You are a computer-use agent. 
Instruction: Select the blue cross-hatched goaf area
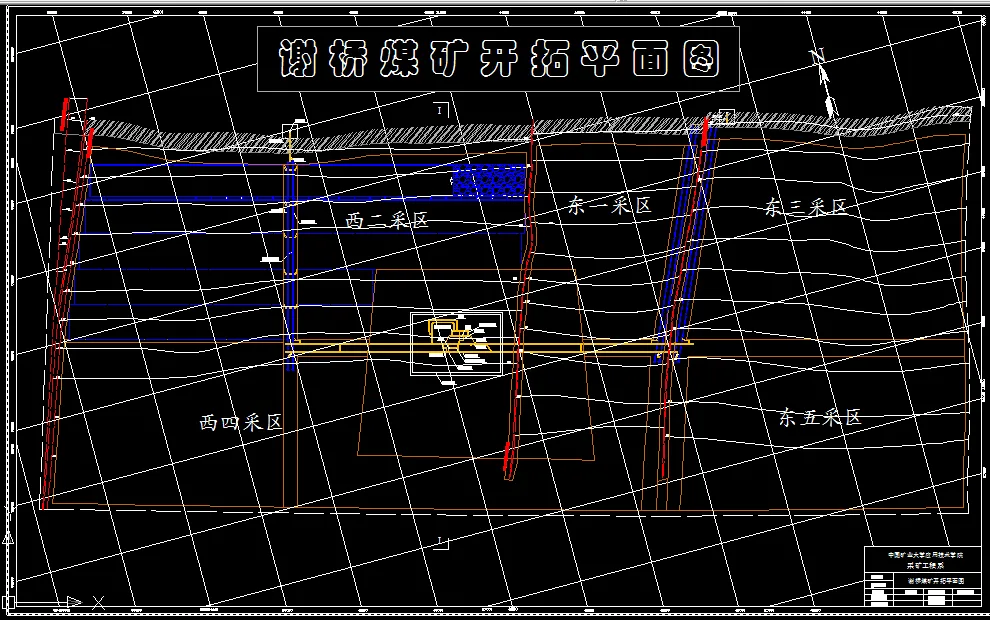click(x=489, y=181)
